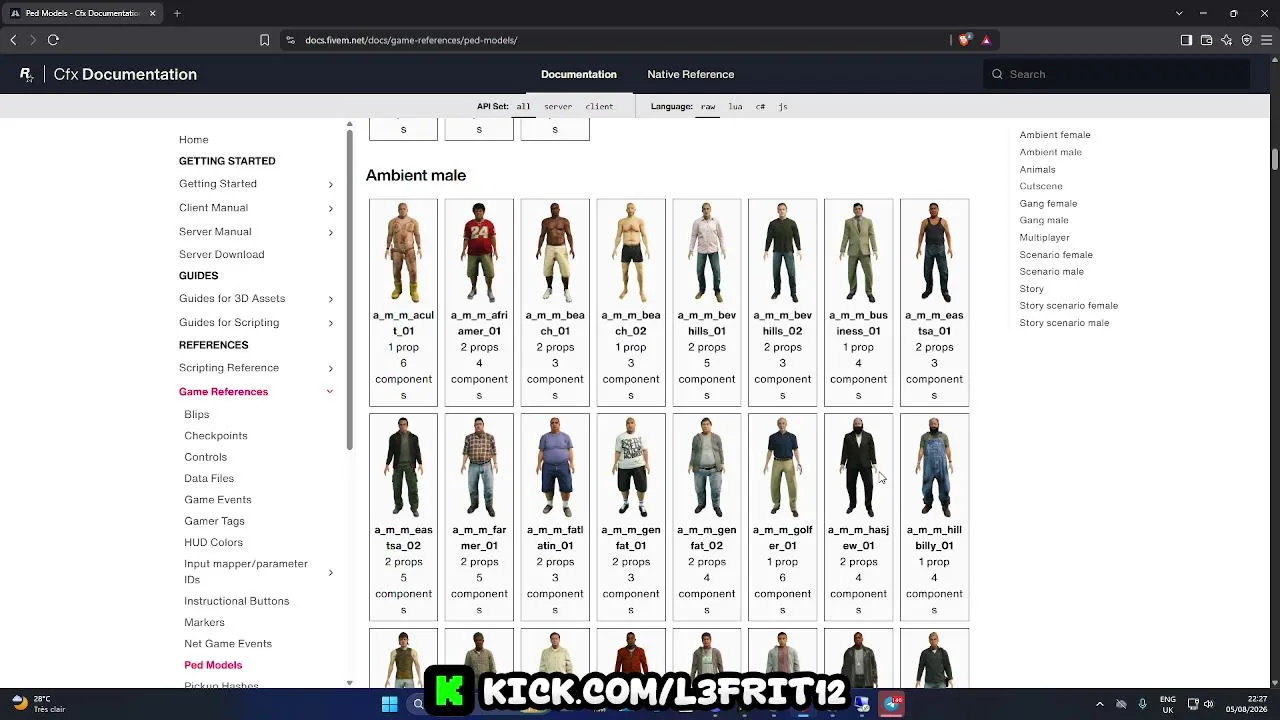The height and width of the screenshot is (720, 1280).
Task: Select API set 'client'
Action: tap(599, 106)
